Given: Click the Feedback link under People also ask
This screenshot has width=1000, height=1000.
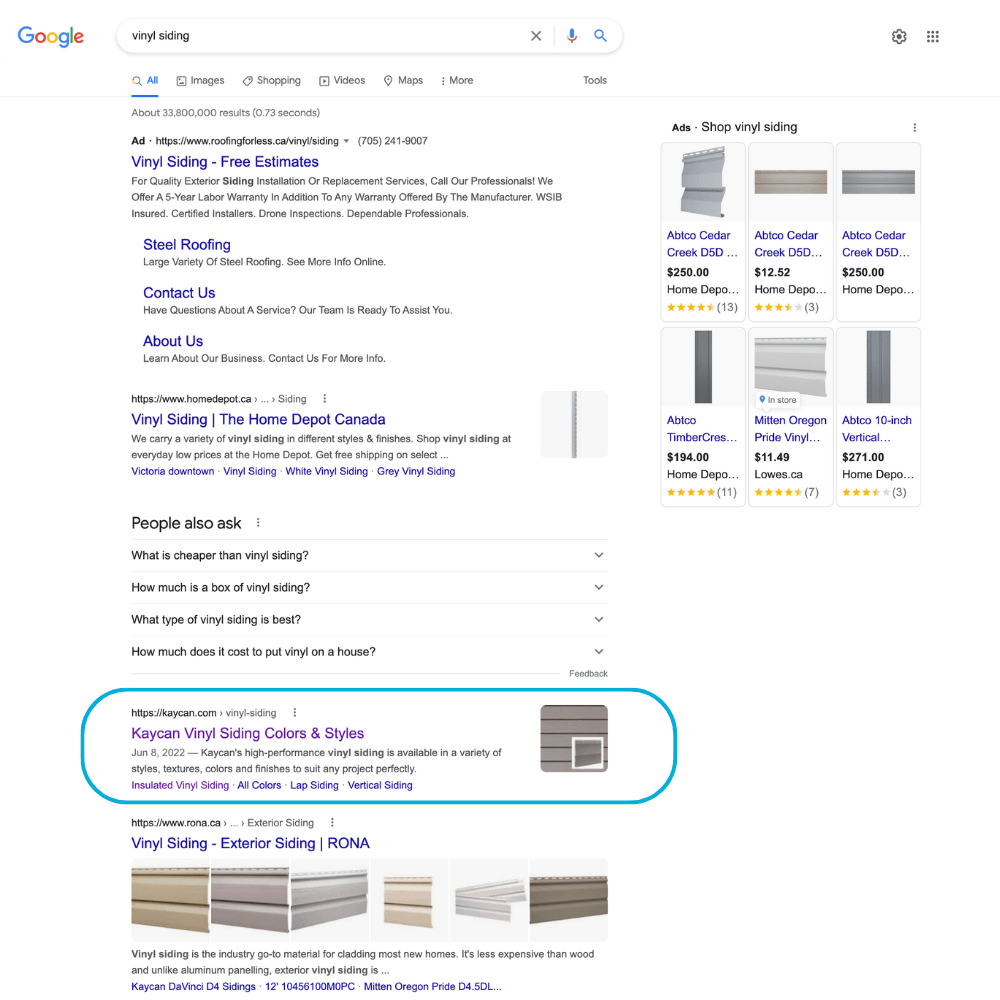Looking at the screenshot, I should point(588,673).
